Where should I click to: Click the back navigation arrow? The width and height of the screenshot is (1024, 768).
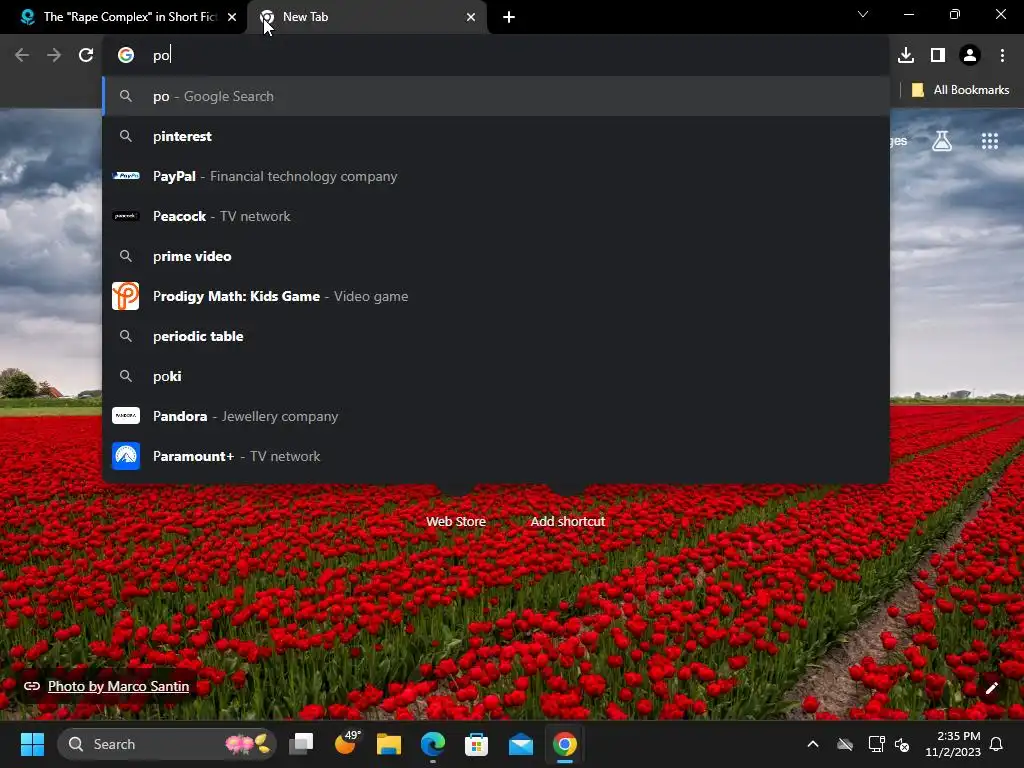coord(22,55)
